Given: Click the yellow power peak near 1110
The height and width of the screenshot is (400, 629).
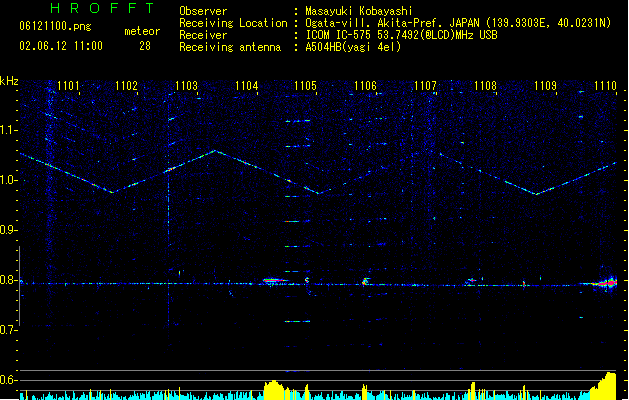Looking at the screenshot, I should pos(605,384).
